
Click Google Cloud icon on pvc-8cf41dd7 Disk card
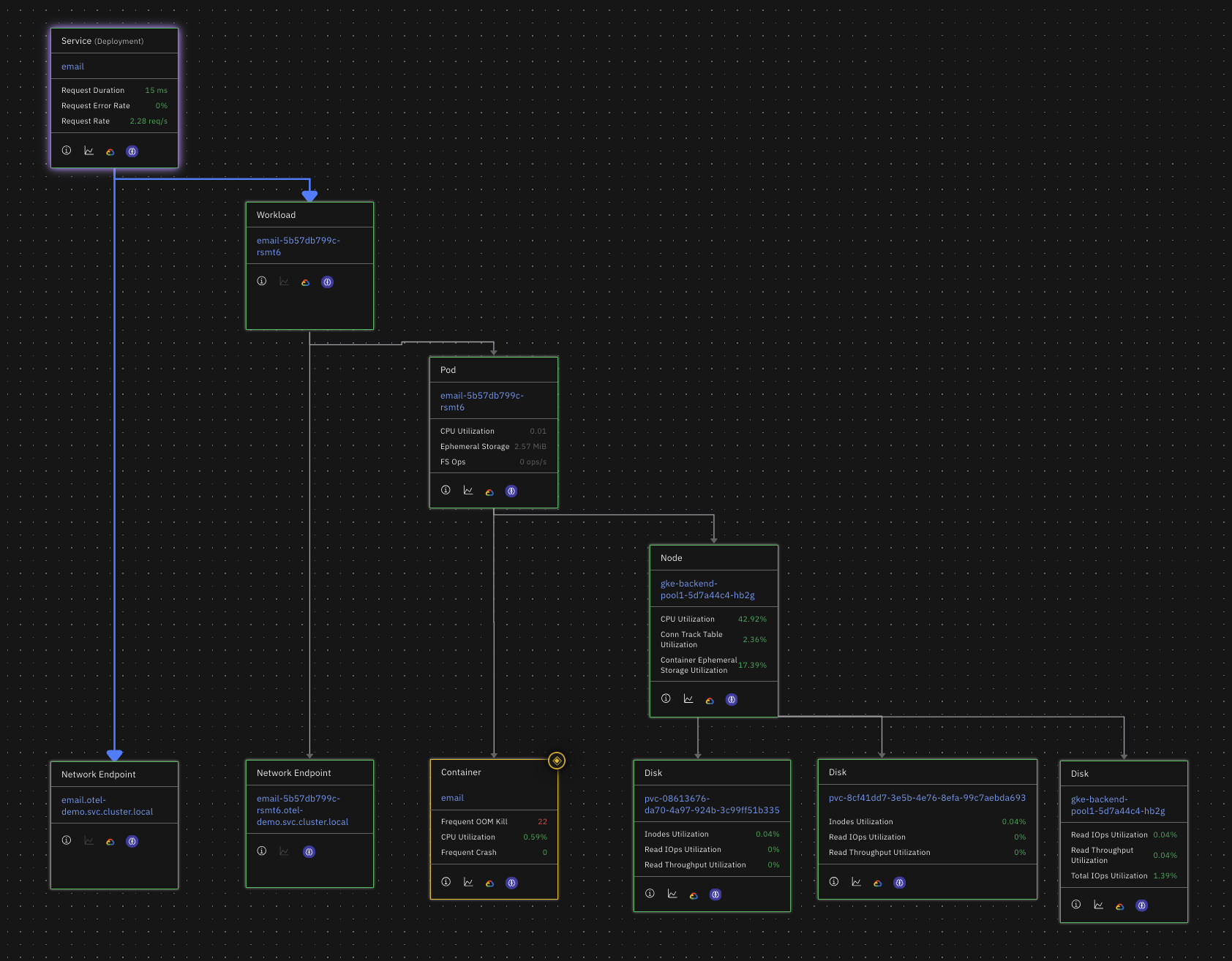coord(878,883)
